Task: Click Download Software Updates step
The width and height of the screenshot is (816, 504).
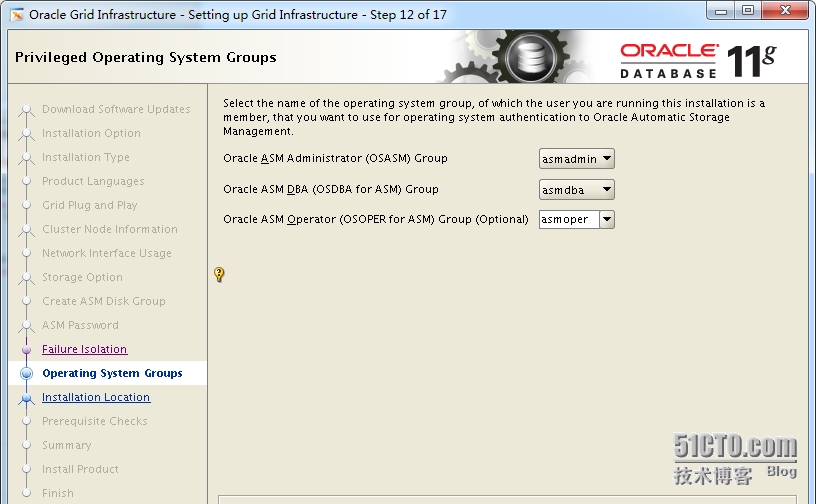Action: 116,109
